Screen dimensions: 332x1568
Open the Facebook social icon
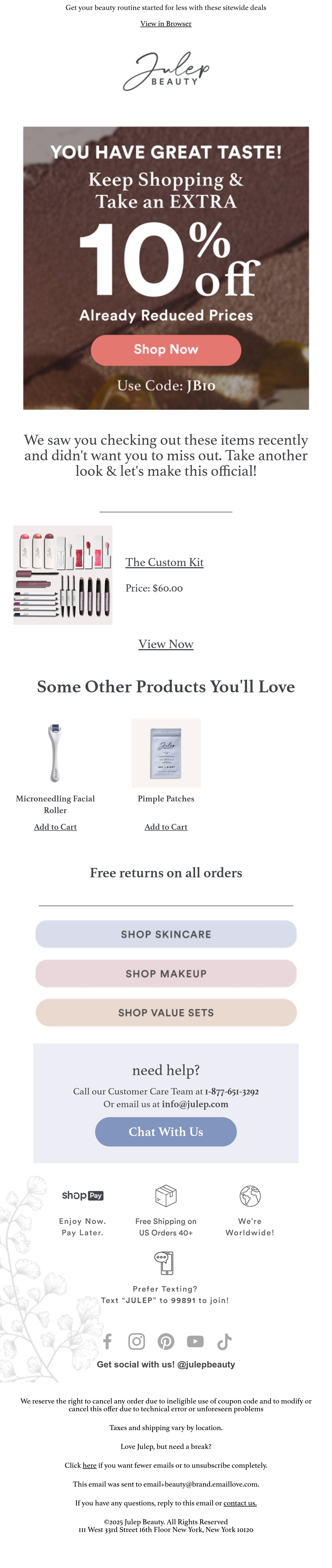pos(108,1341)
